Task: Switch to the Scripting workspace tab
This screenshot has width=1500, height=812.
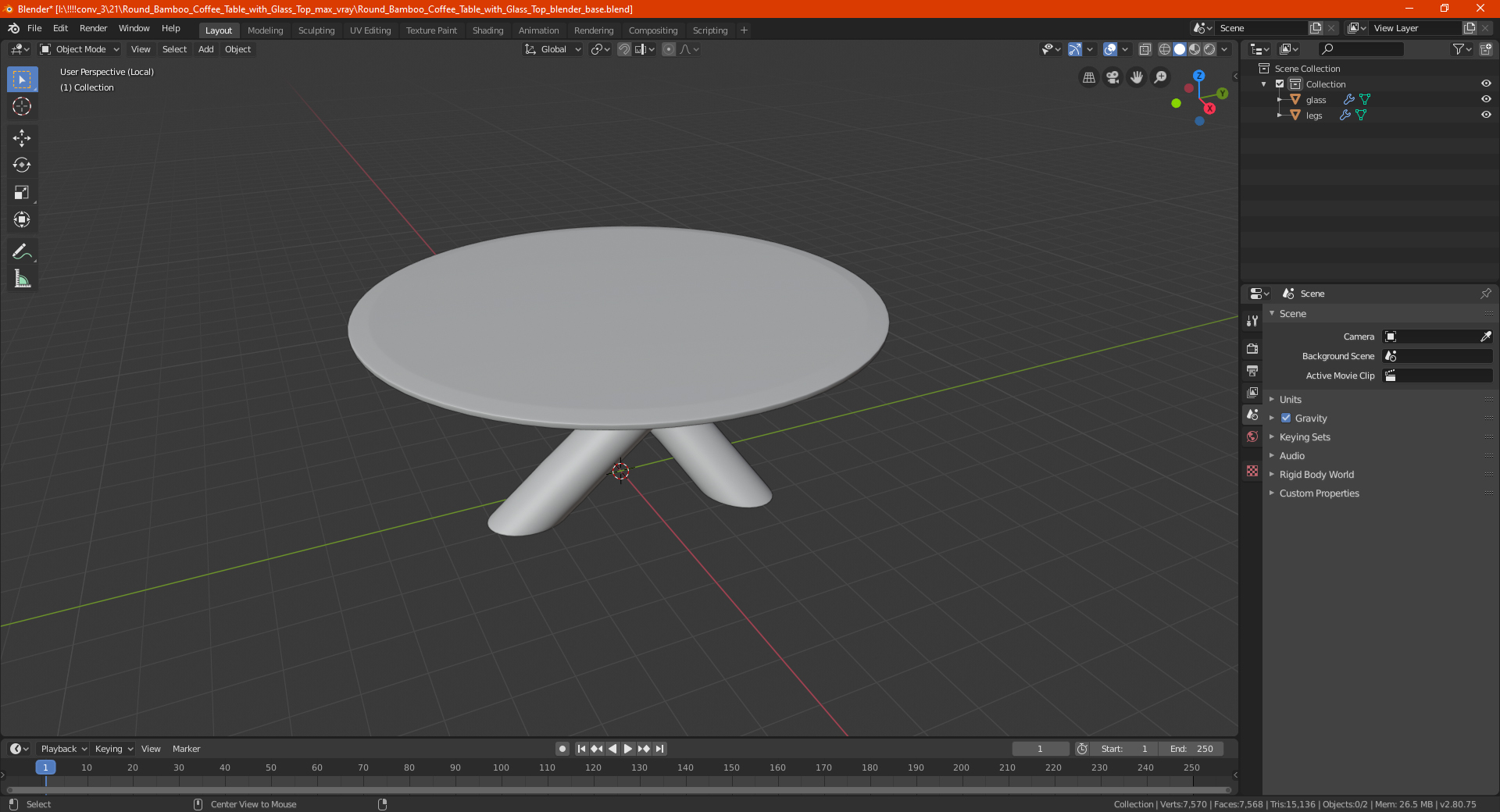Action: [x=709, y=30]
